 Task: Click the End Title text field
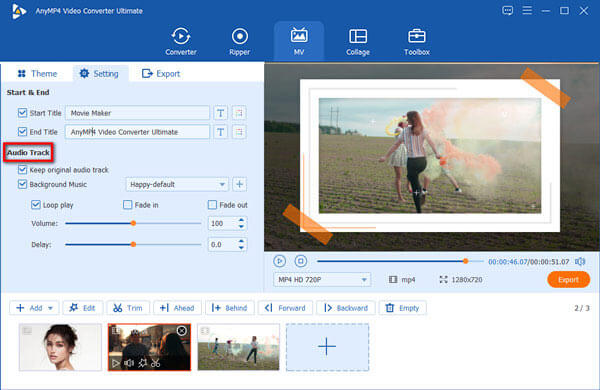click(x=137, y=132)
